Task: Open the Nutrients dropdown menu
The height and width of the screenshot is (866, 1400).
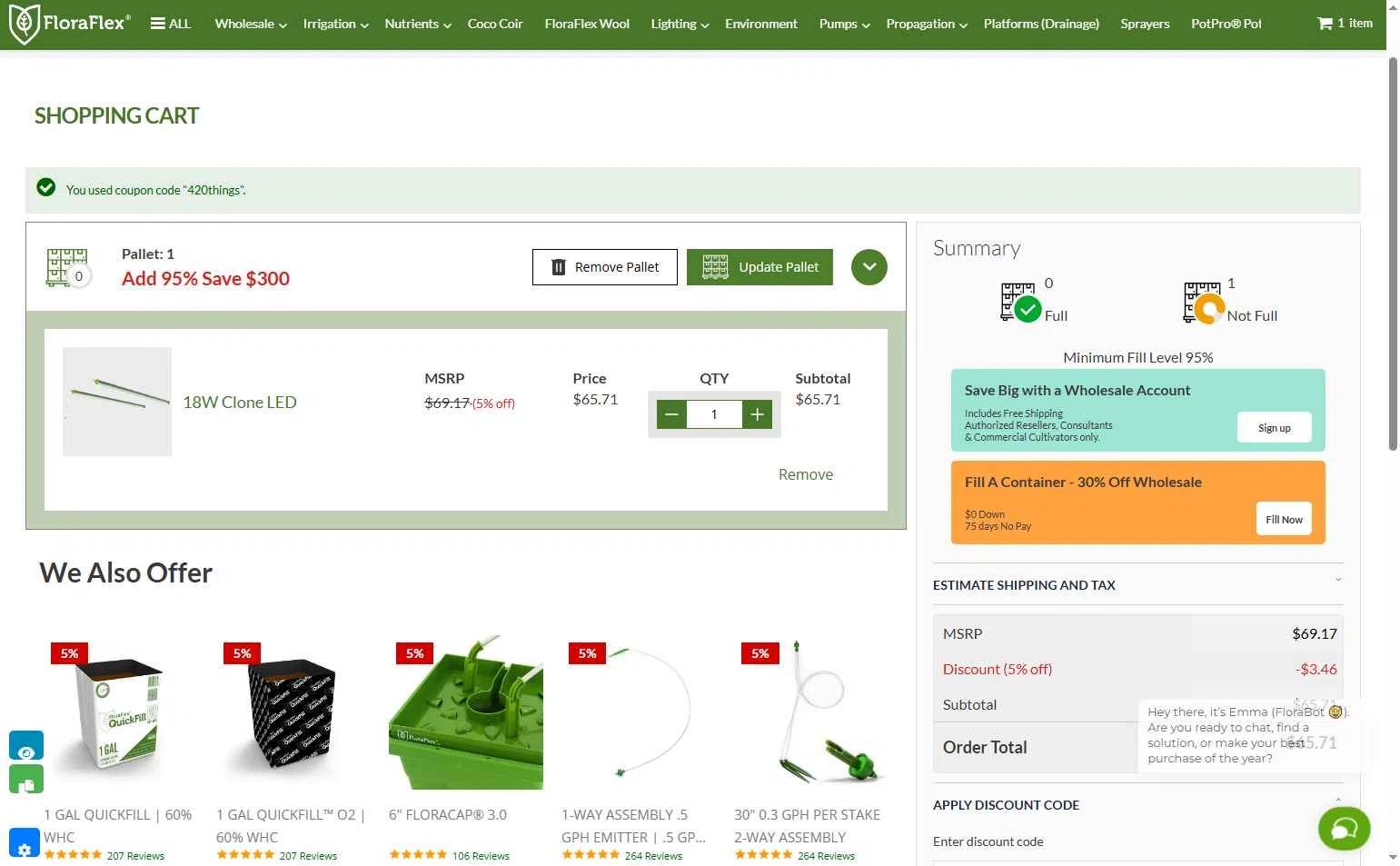Action: (418, 24)
